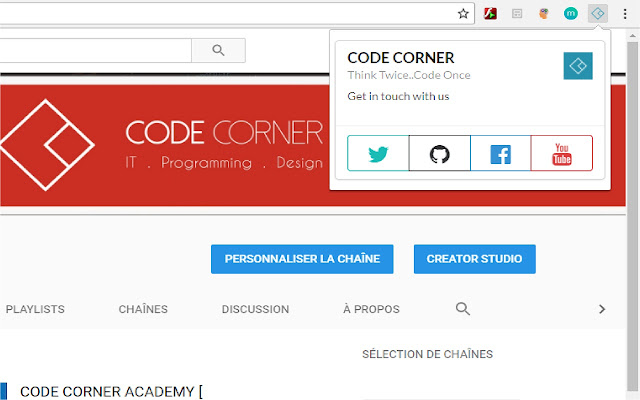Switch to the À PROPOS tab
Image resolution: width=640 pixels, height=400 pixels.
pyautogui.click(x=371, y=309)
